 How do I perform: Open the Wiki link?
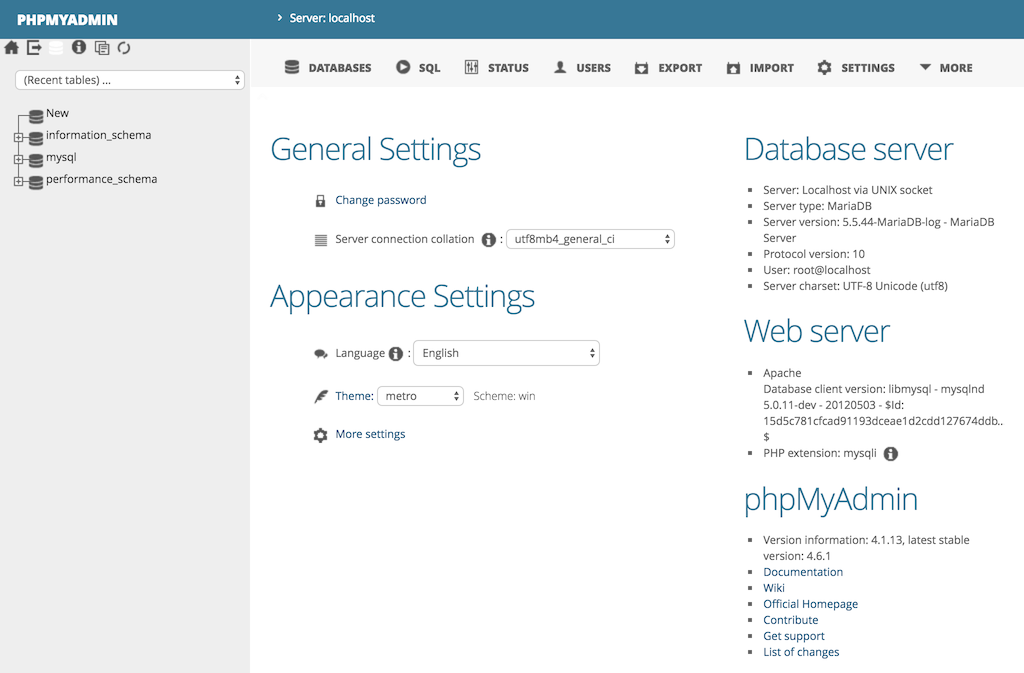[774, 587]
